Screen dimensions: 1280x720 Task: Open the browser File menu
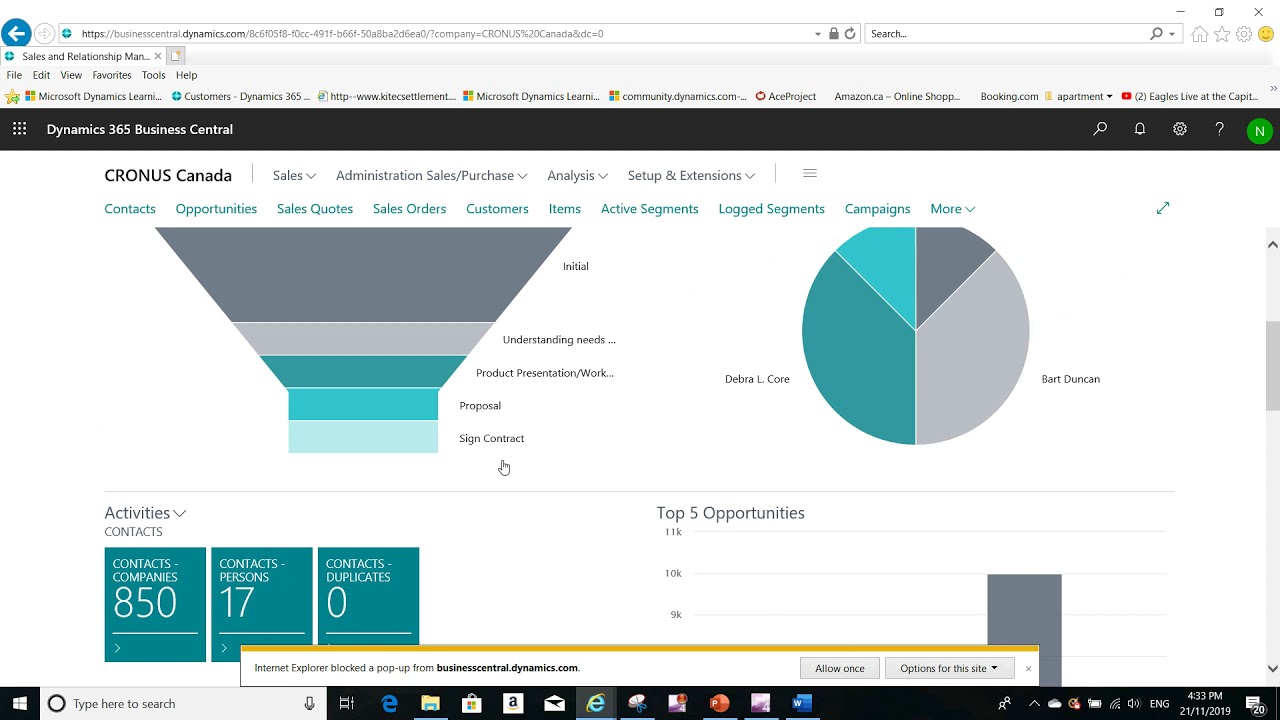tap(14, 75)
